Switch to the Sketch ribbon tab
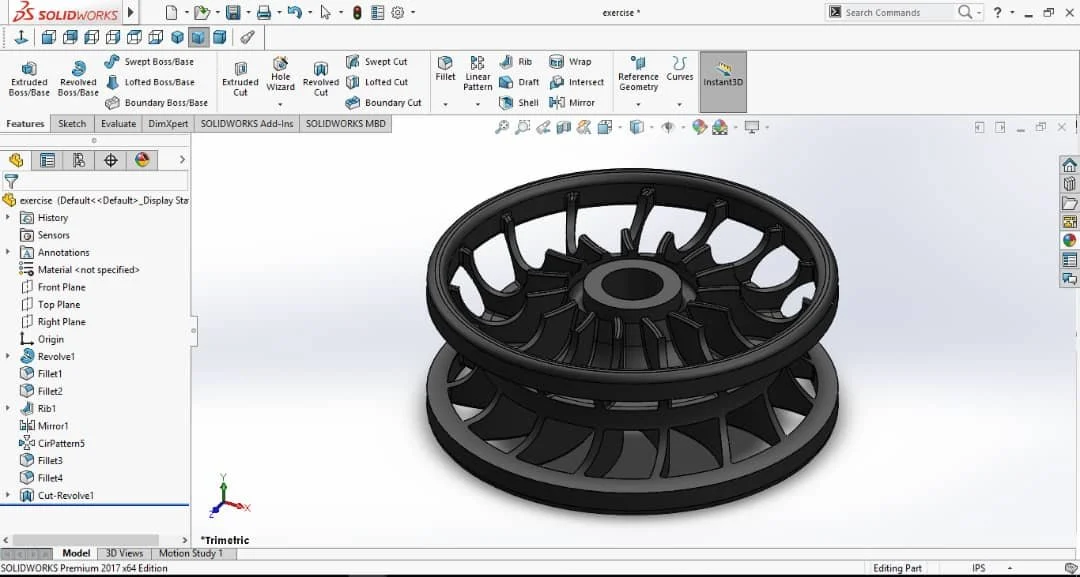 (72, 123)
